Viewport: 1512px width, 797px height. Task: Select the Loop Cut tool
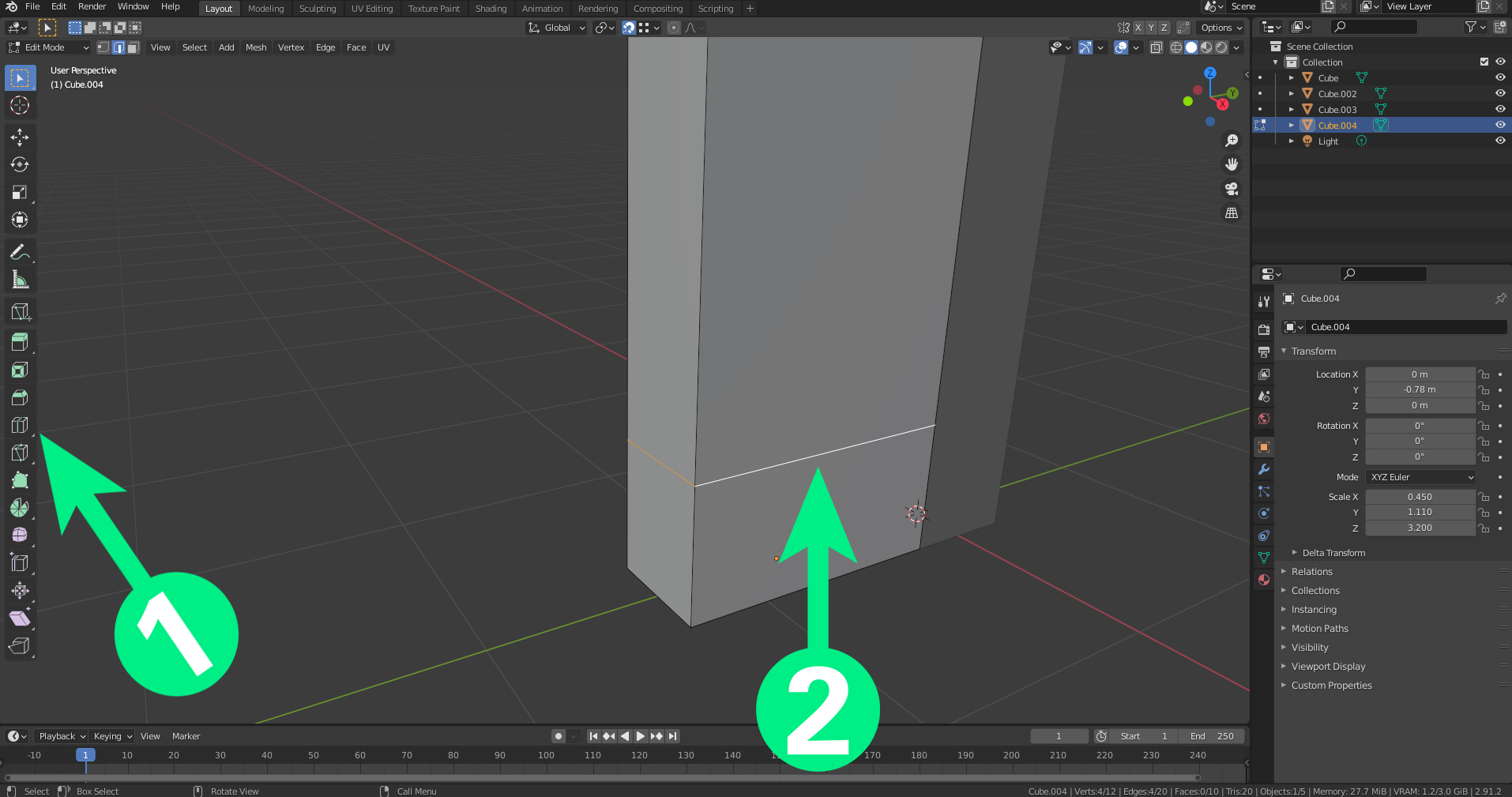coord(20,425)
